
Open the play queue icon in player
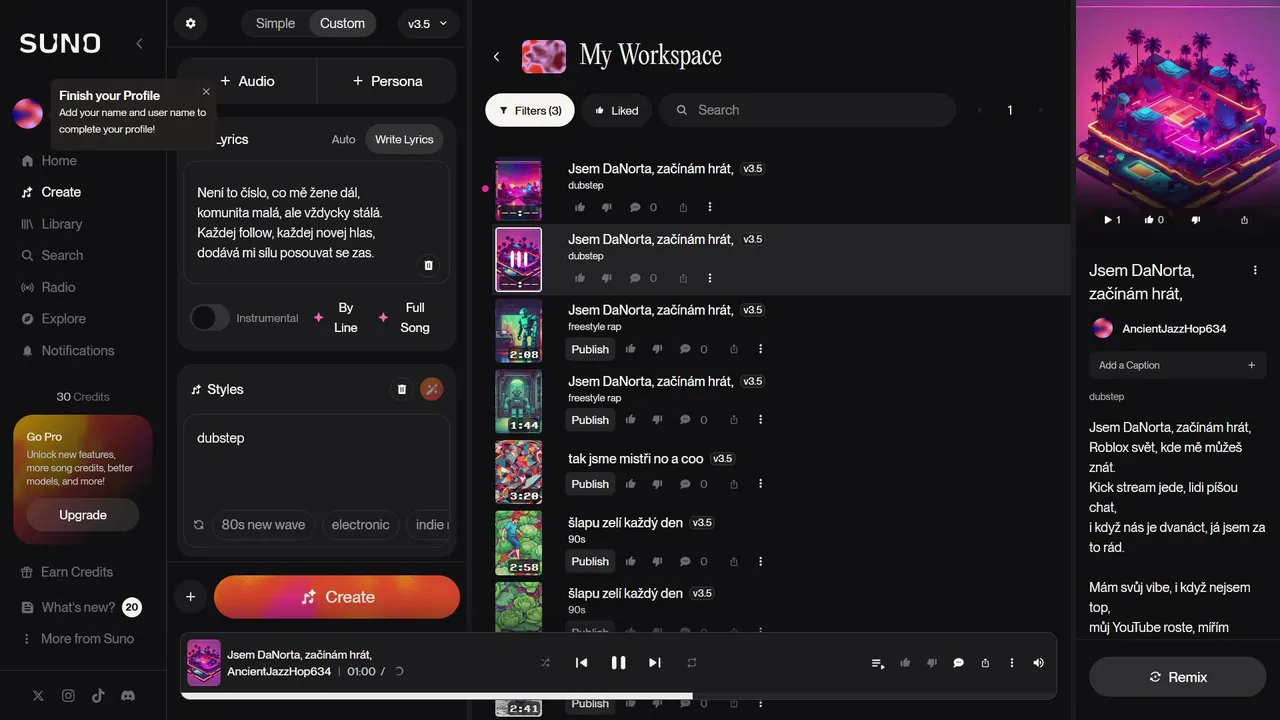click(x=878, y=663)
